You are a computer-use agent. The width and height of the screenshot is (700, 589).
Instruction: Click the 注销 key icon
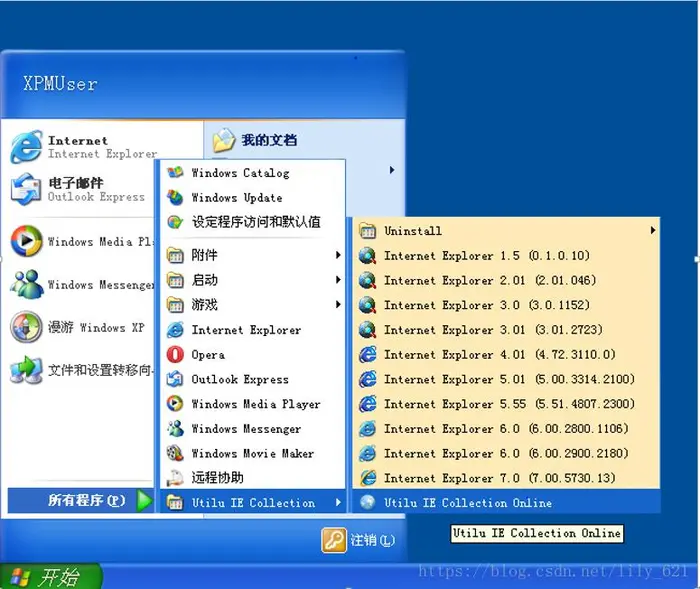point(333,540)
